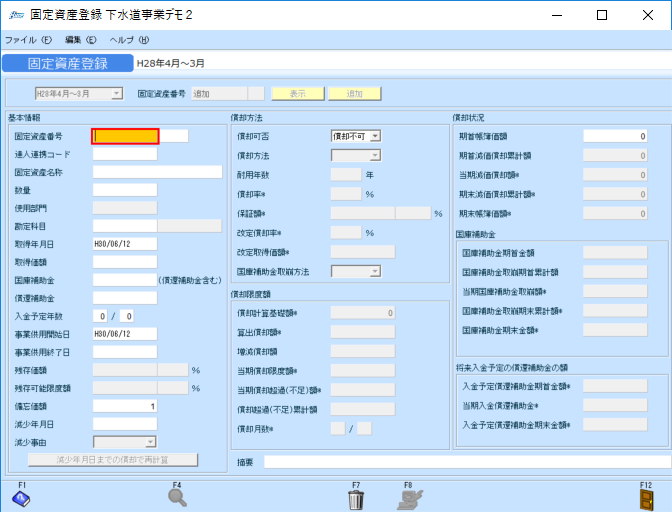The width and height of the screenshot is (672, 512).
Task: Minimize the 固定資産登録 window
Action: pyautogui.click(x=557, y=15)
